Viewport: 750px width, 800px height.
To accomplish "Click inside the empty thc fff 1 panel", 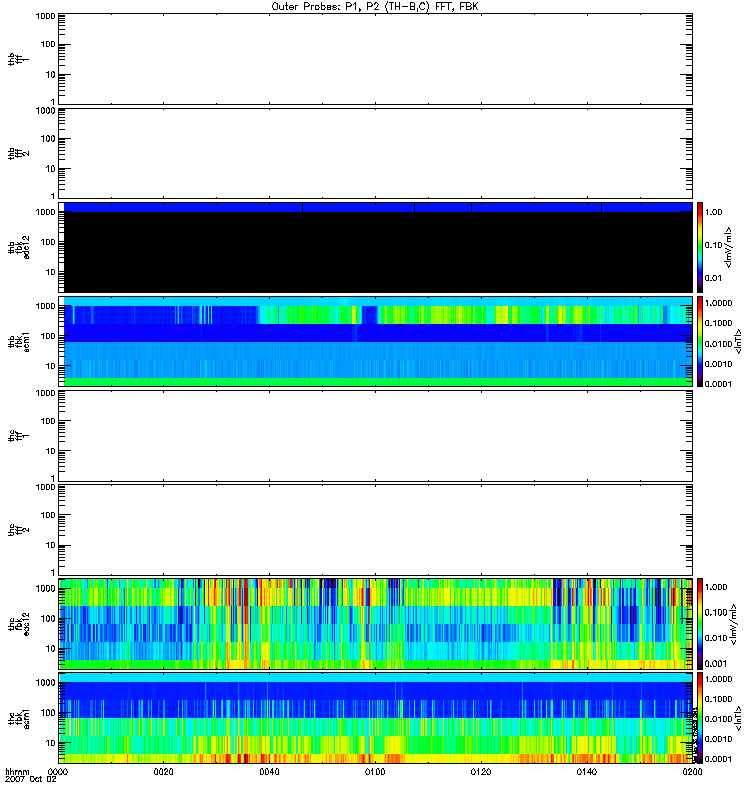I will click(375, 435).
